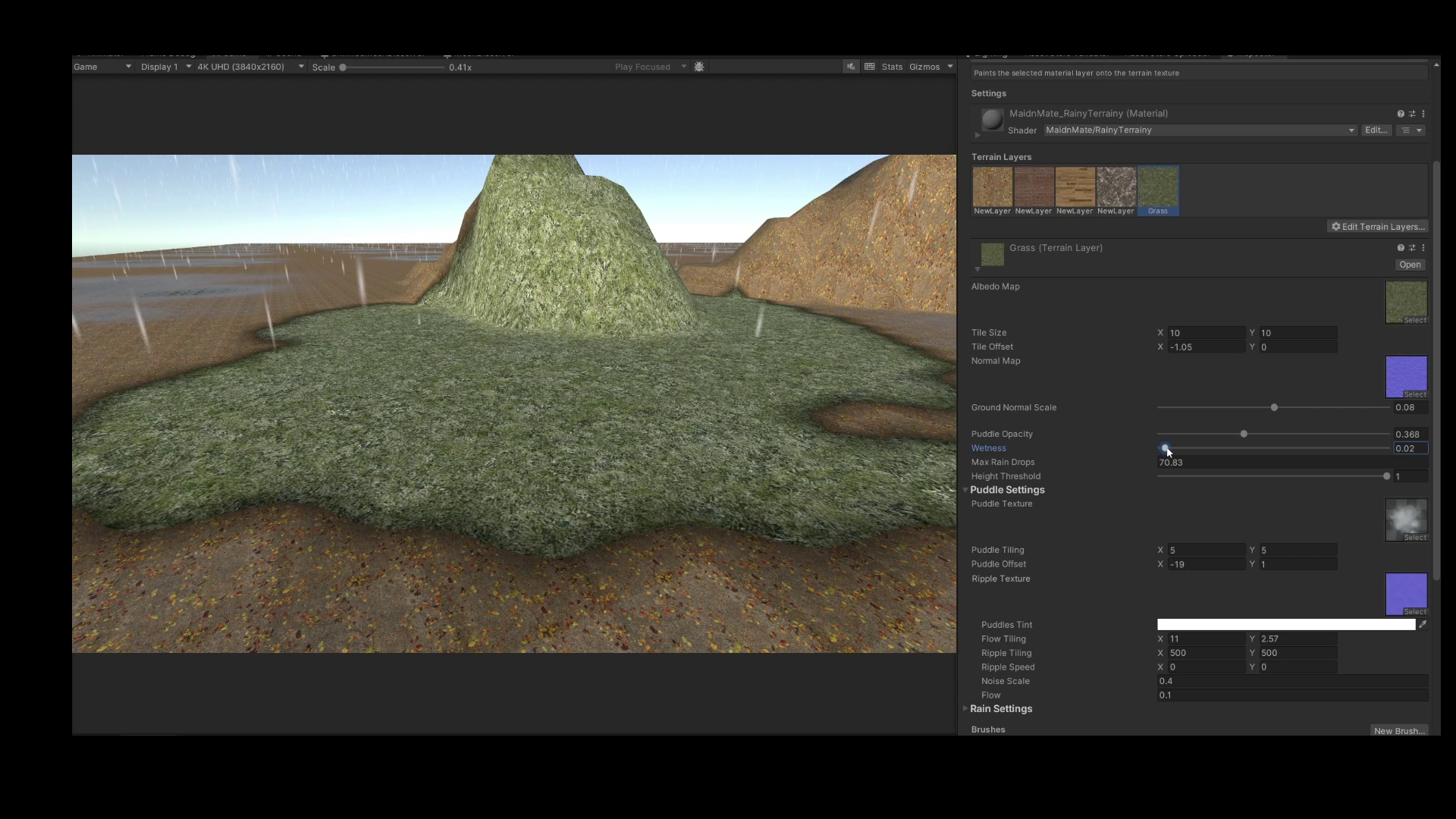Image resolution: width=1456 pixels, height=819 pixels.
Task: Toggle mute audio icon in Game view
Action: click(851, 67)
